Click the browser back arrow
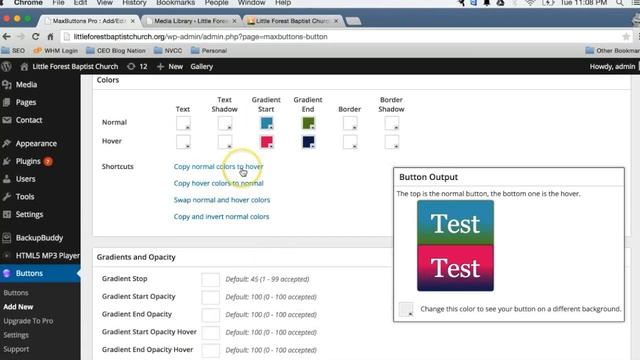This screenshot has width=640, height=360. pos(7,36)
